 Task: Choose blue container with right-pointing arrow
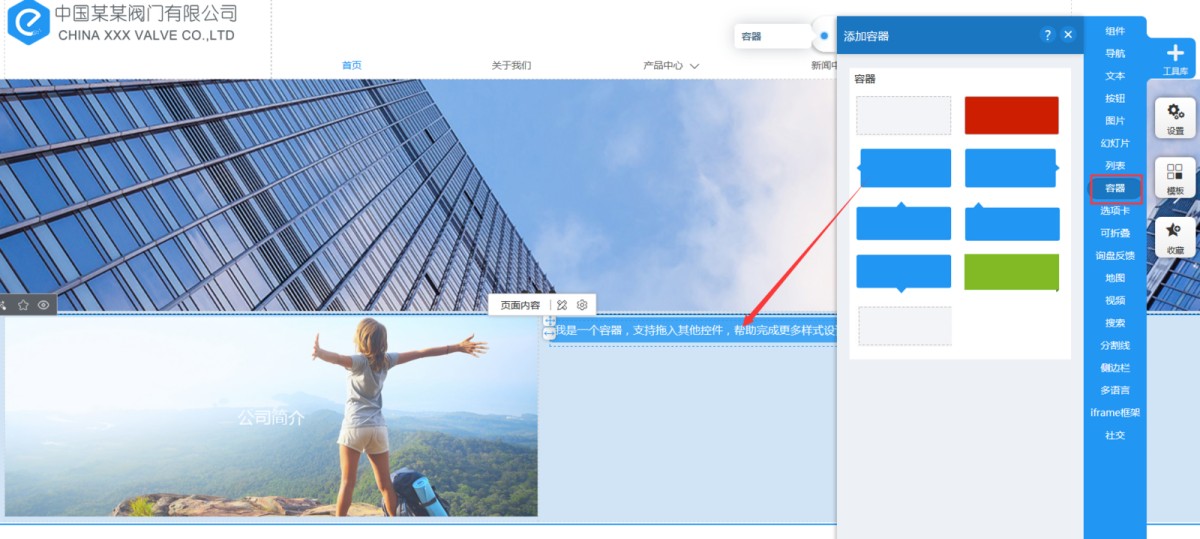pos(1011,168)
